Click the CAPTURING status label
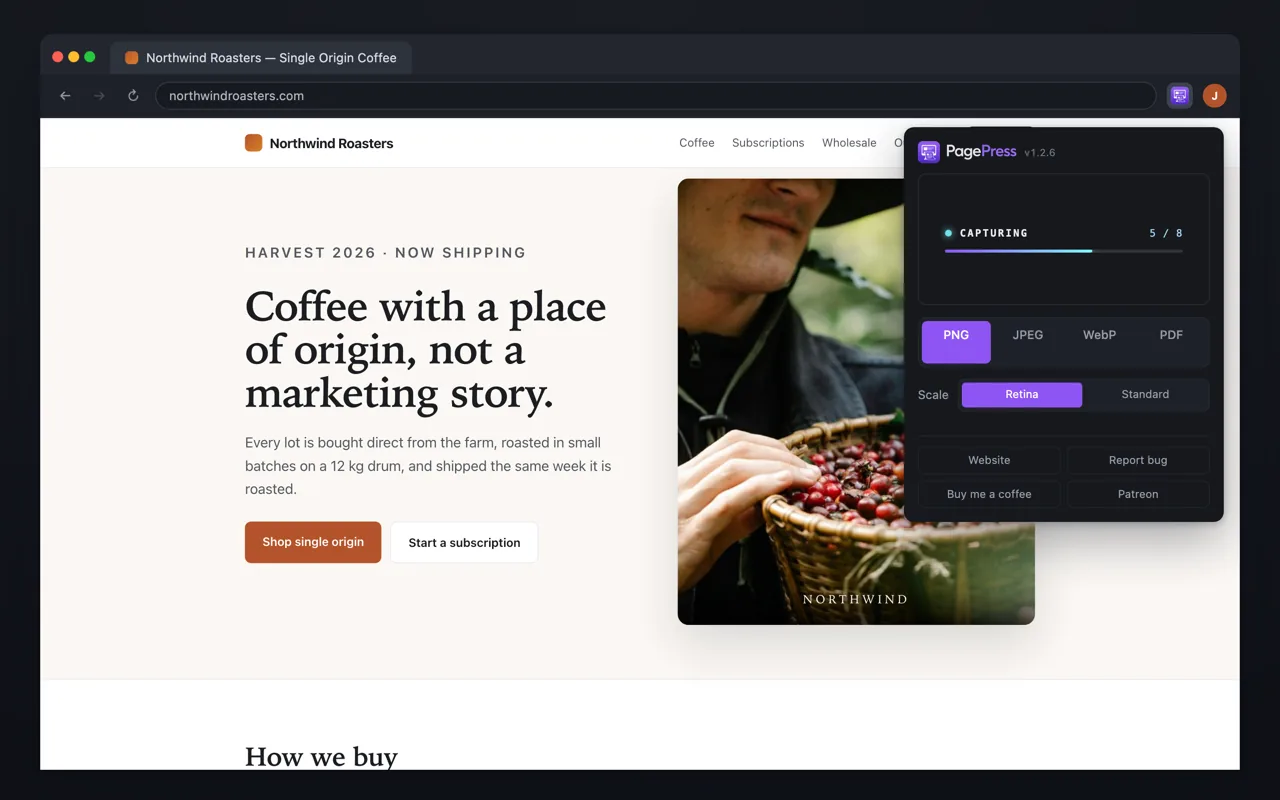Image resolution: width=1280 pixels, height=800 pixels. pos(993,233)
